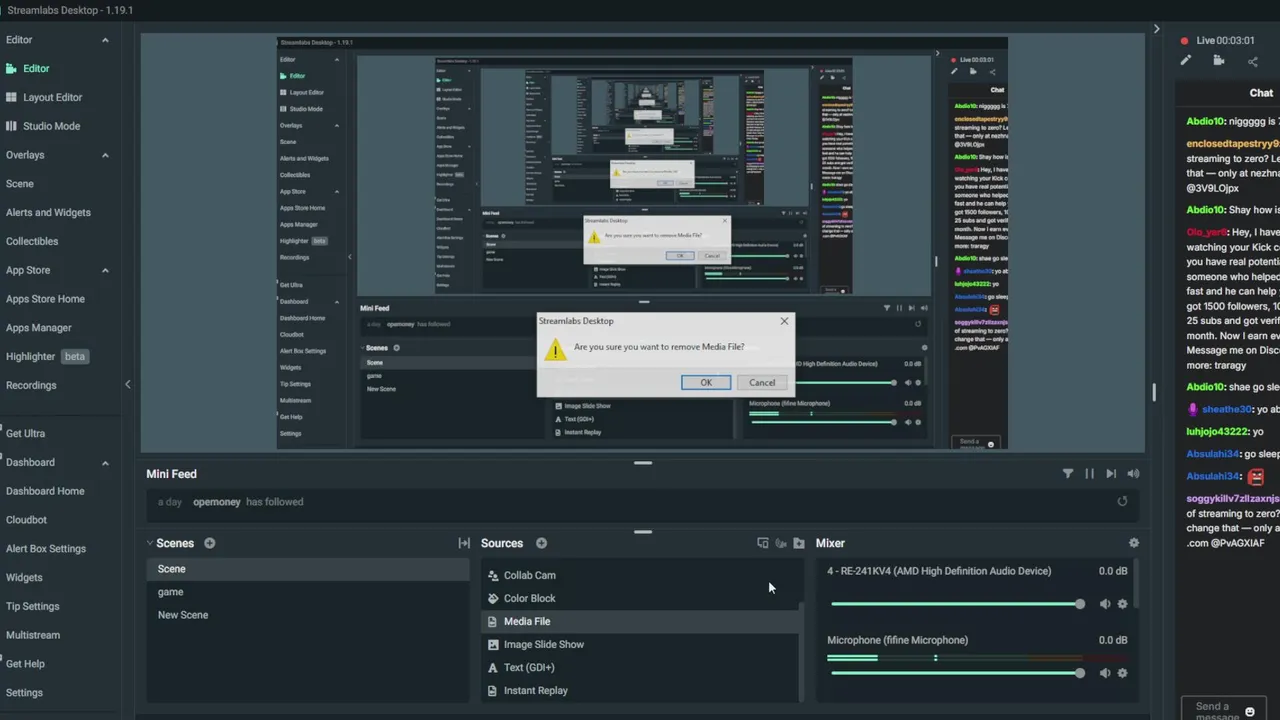
Task: Open Apps Manager
Action: click(39, 328)
